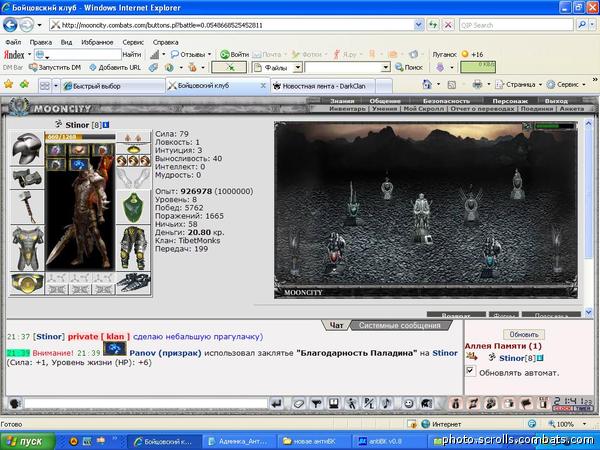
Task: Toggle the chat sound note icon
Action: pos(387,403)
